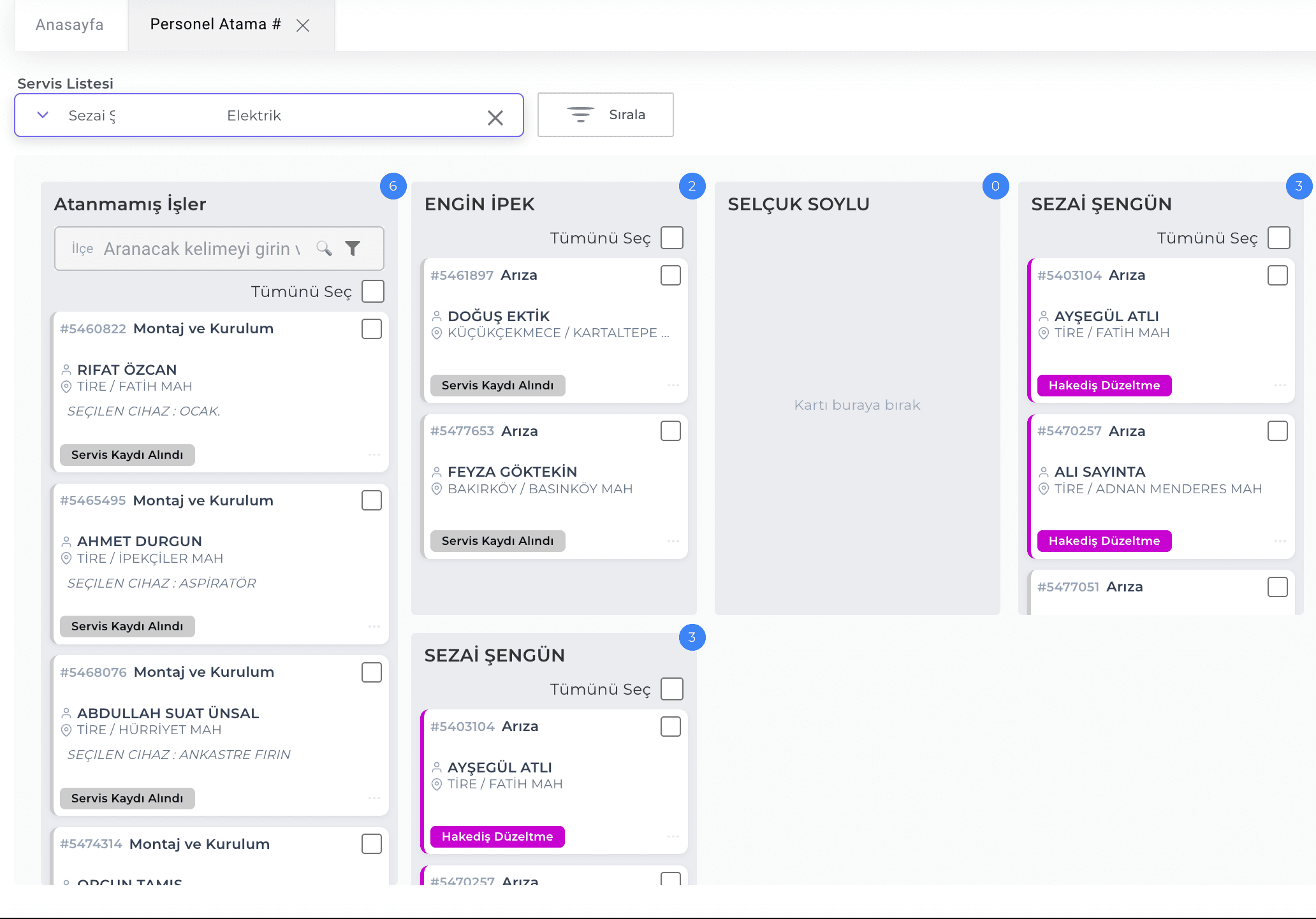Click the Kartı buraya bırak drop area
Image resolution: width=1316 pixels, height=919 pixels.
pos(857,405)
